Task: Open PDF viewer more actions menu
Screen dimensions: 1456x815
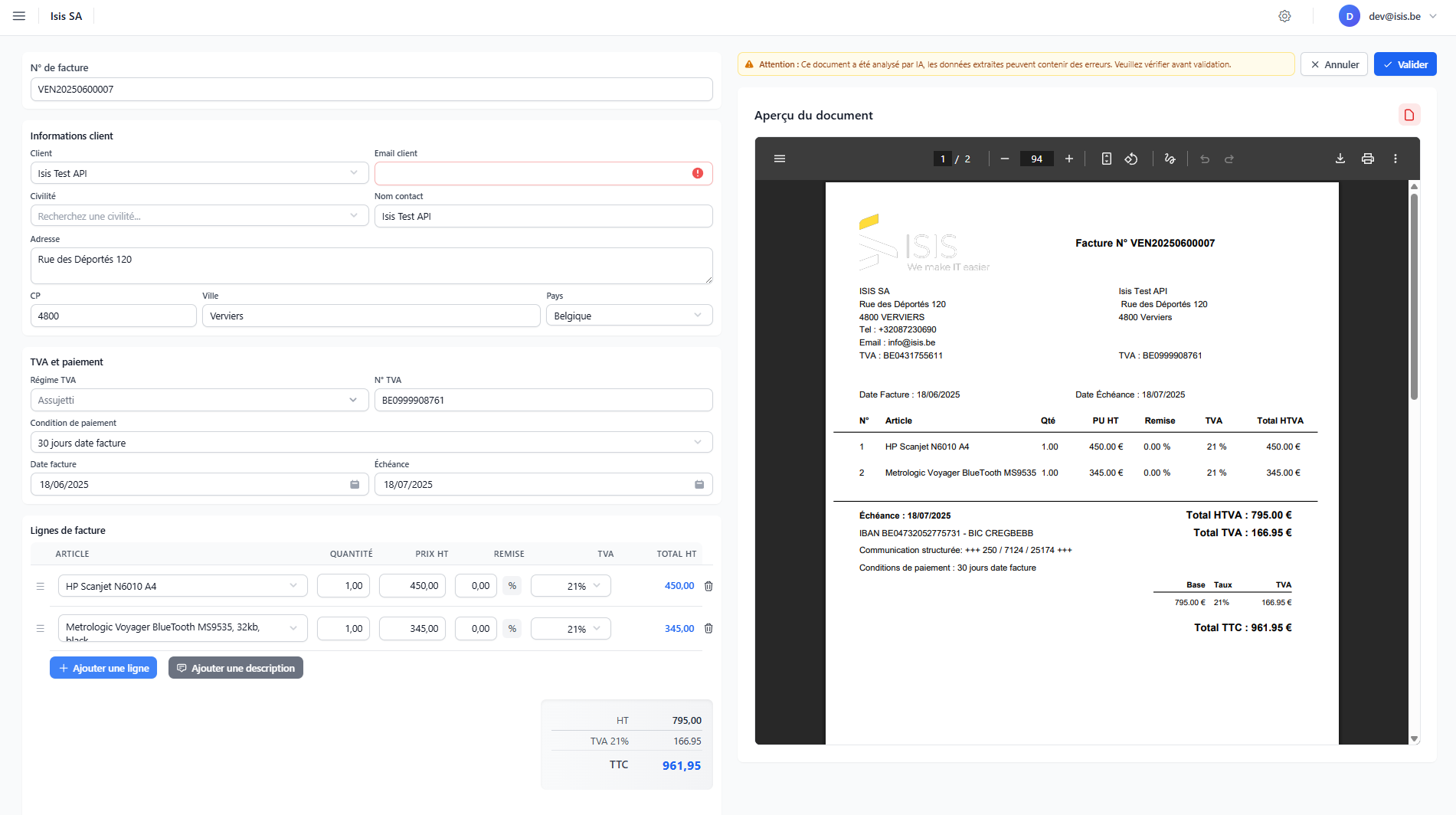Action: (1395, 159)
